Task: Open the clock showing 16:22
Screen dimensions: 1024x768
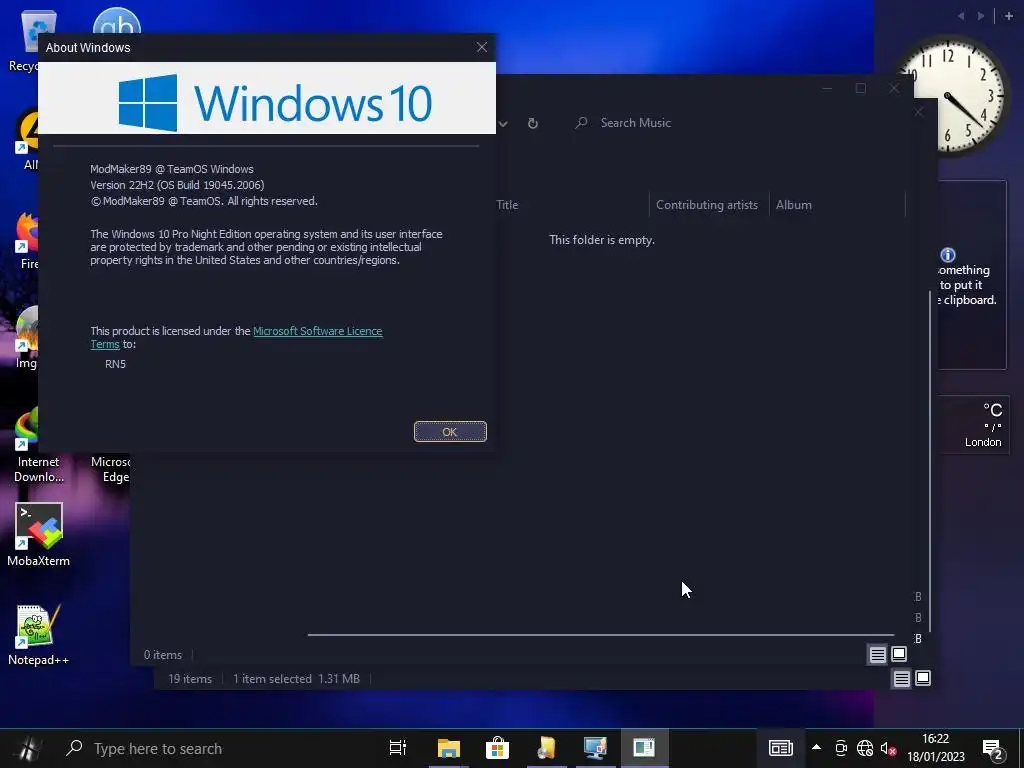Action: [936, 748]
